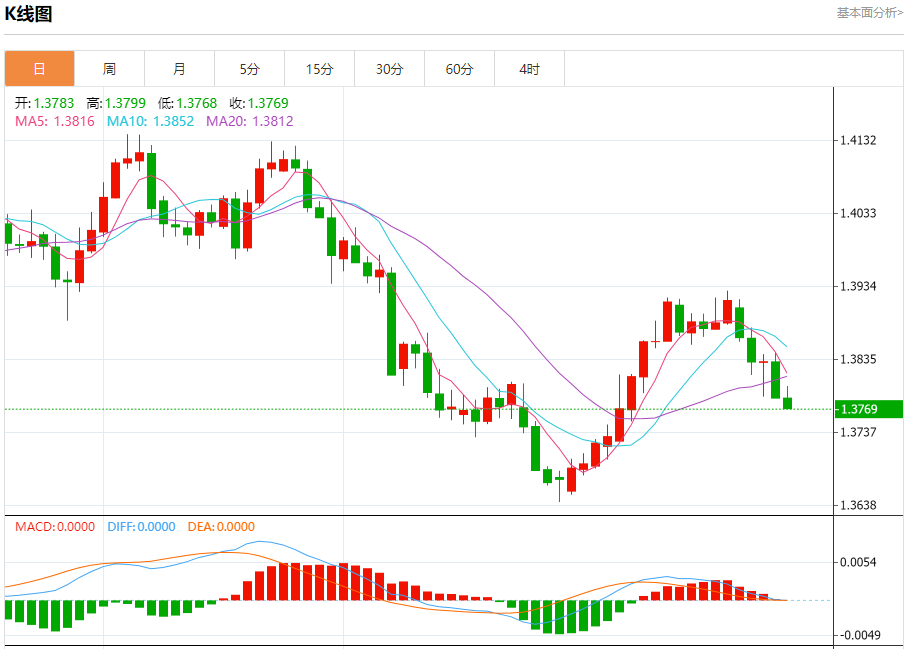
Task: Click the DEA:0.0000 indicator label
Action: [219, 527]
